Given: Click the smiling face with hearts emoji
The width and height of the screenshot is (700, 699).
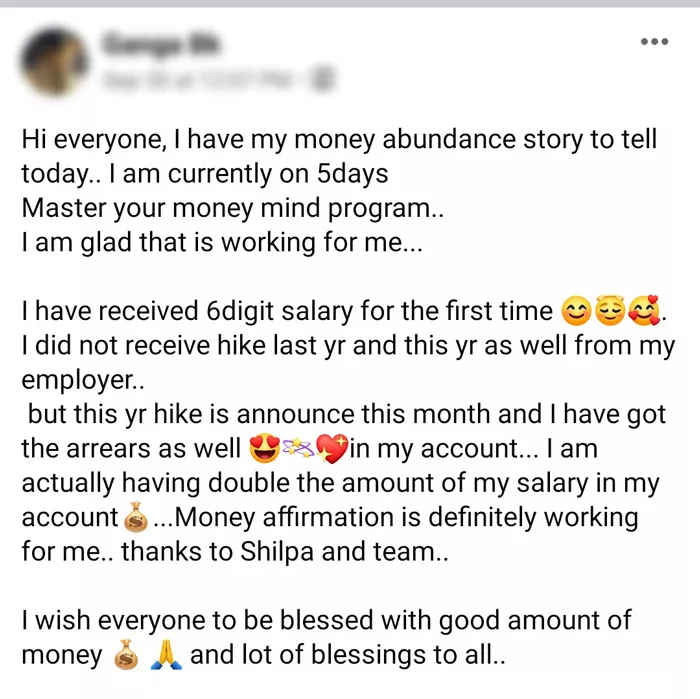Looking at the screenshot, I should (643, 313).
